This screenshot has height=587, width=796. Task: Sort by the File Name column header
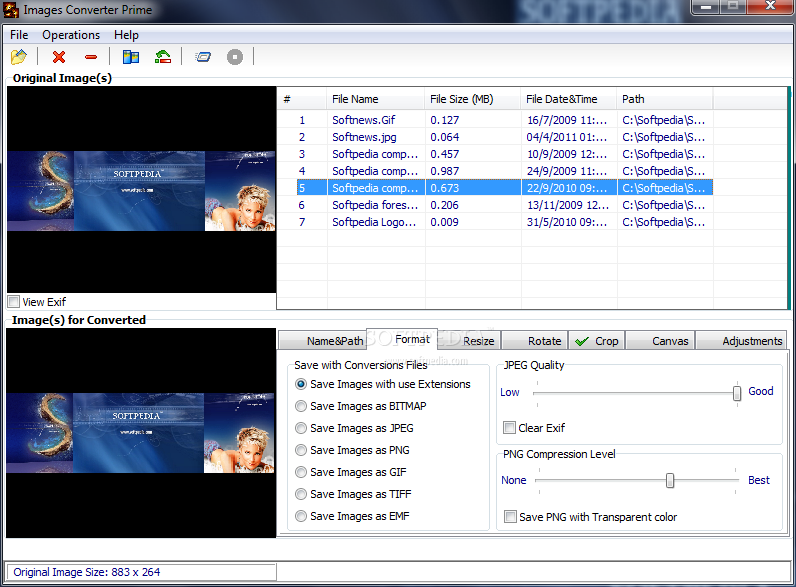click(376, 99)
